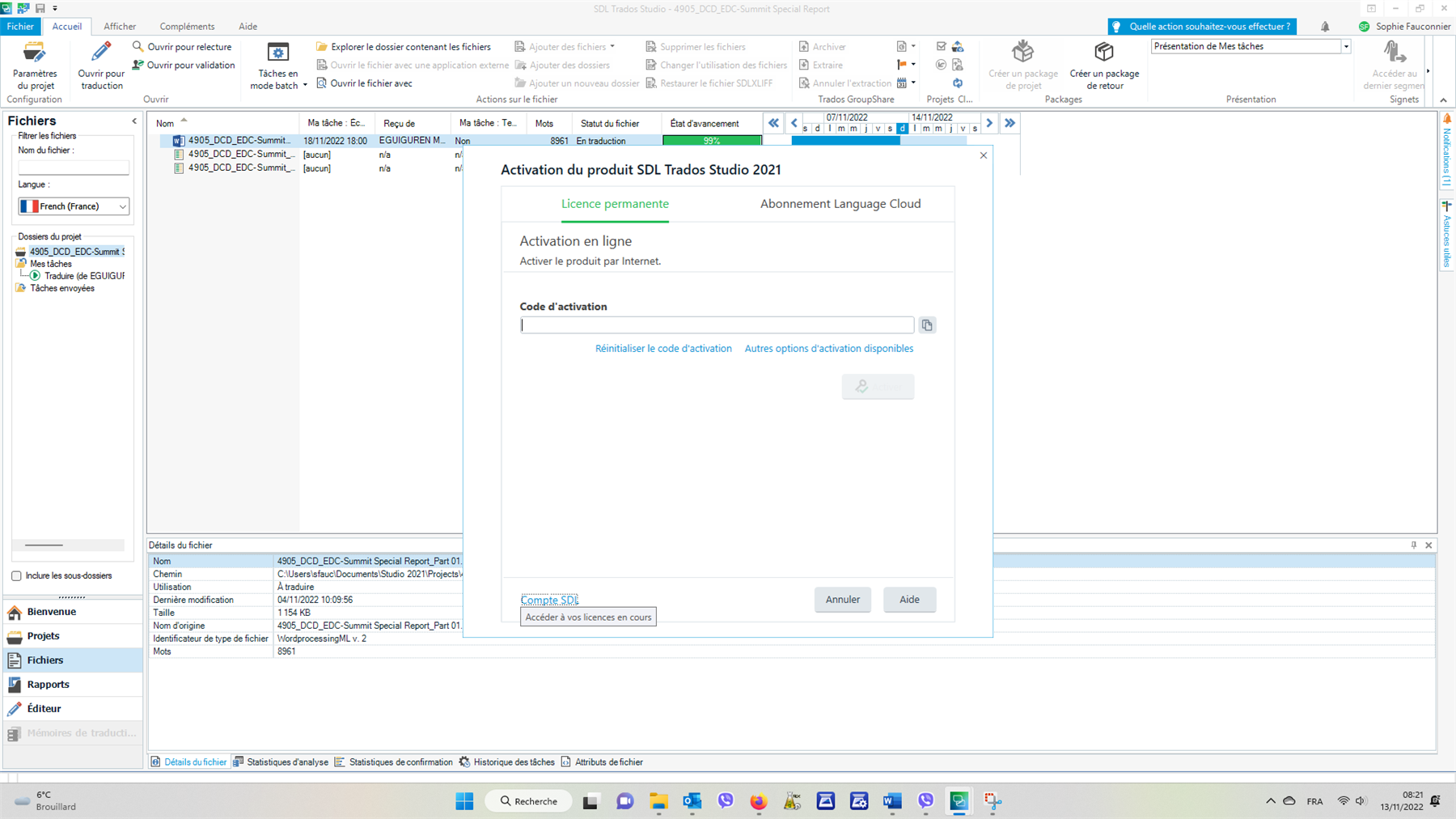Viewport: 1456px width, 819px height.
Task: Open the Afficher ribbon tab
Action: tap(120, 26)
